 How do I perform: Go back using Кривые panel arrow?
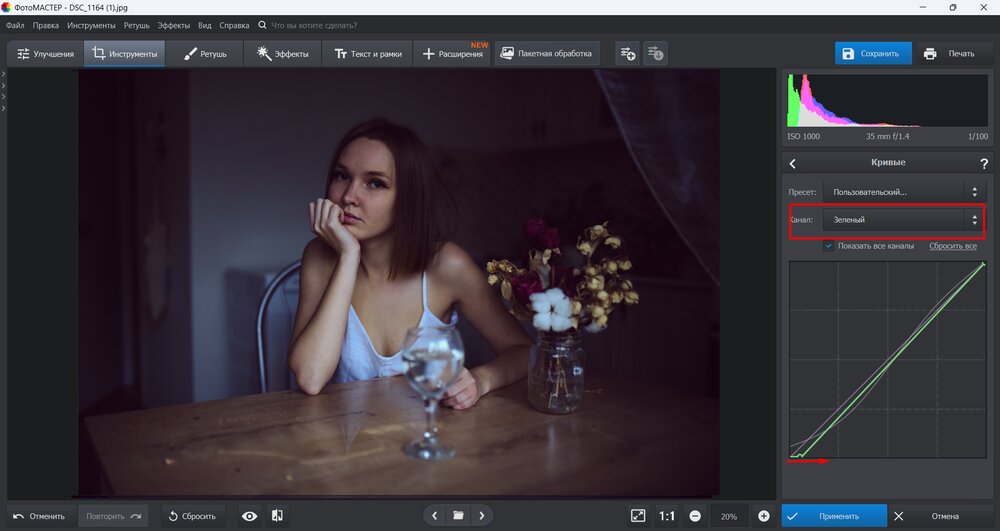[x=793, y=163]
